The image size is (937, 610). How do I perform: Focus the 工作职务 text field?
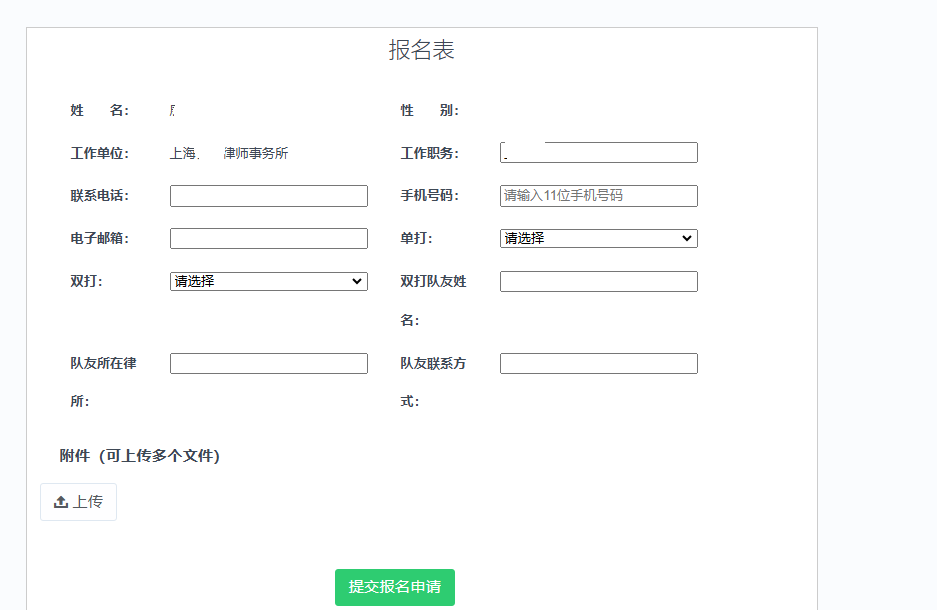click(x=598, y=153)
